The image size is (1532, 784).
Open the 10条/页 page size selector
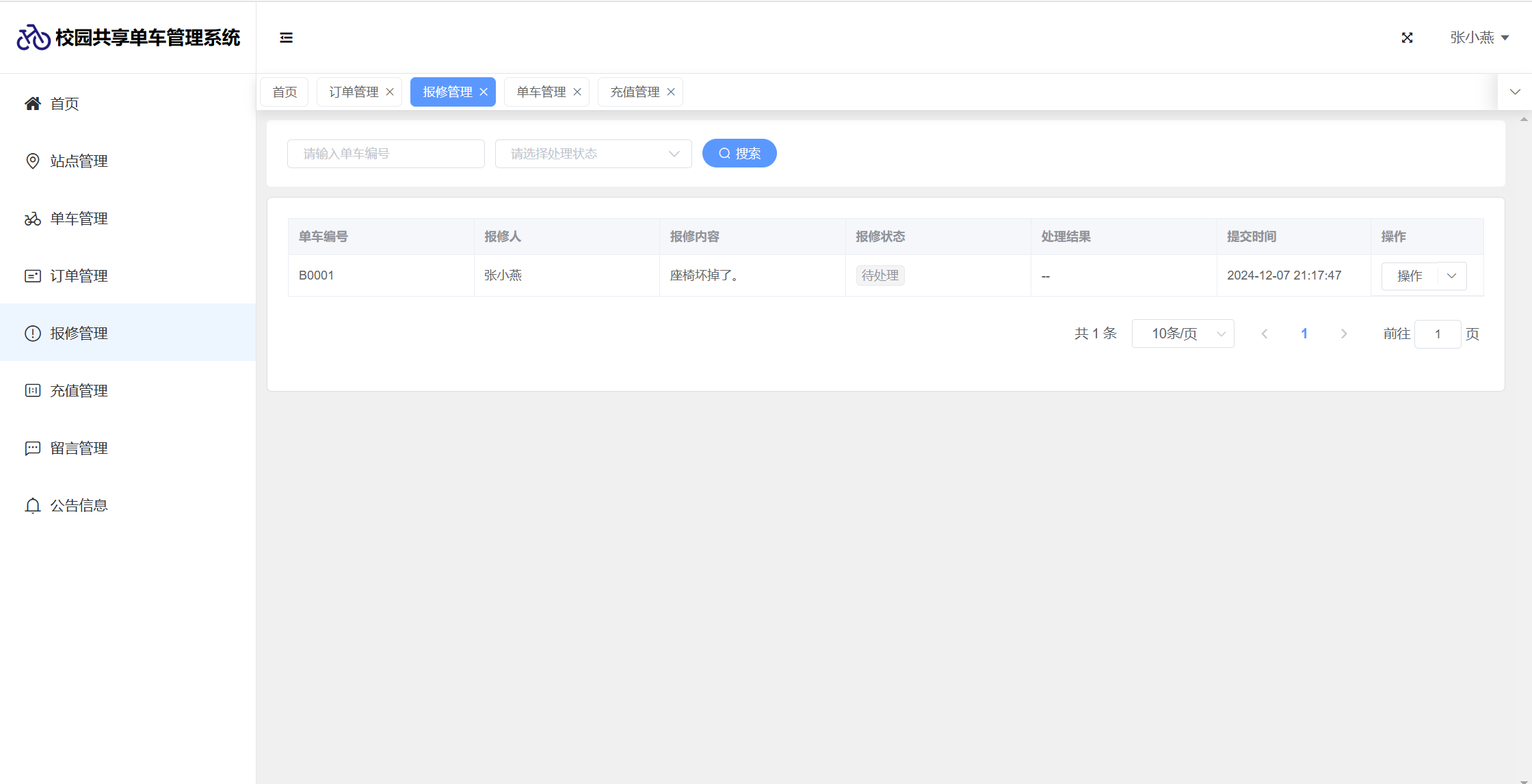tap(1183, 334)
